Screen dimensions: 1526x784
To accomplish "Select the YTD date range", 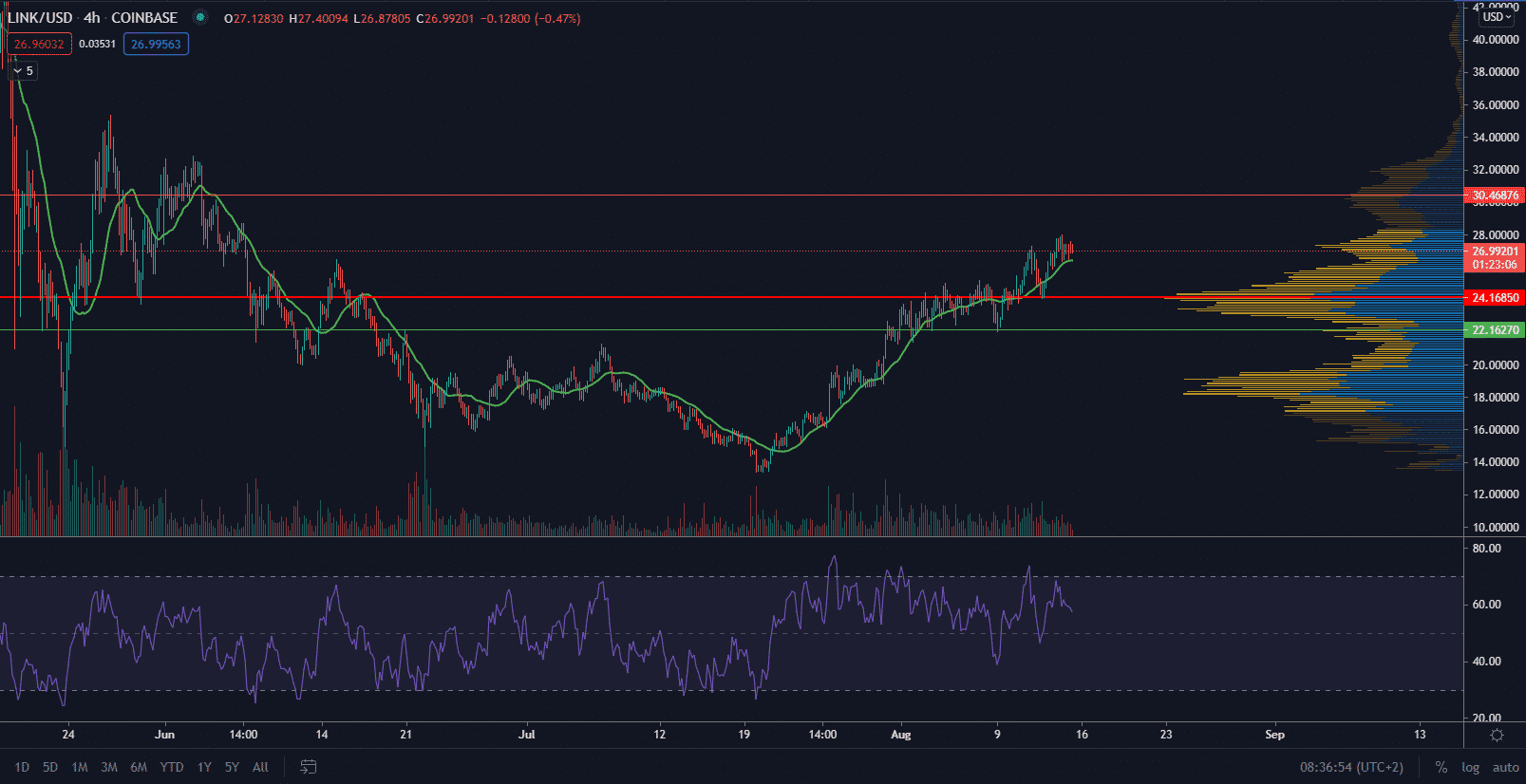I will (172, 767).
